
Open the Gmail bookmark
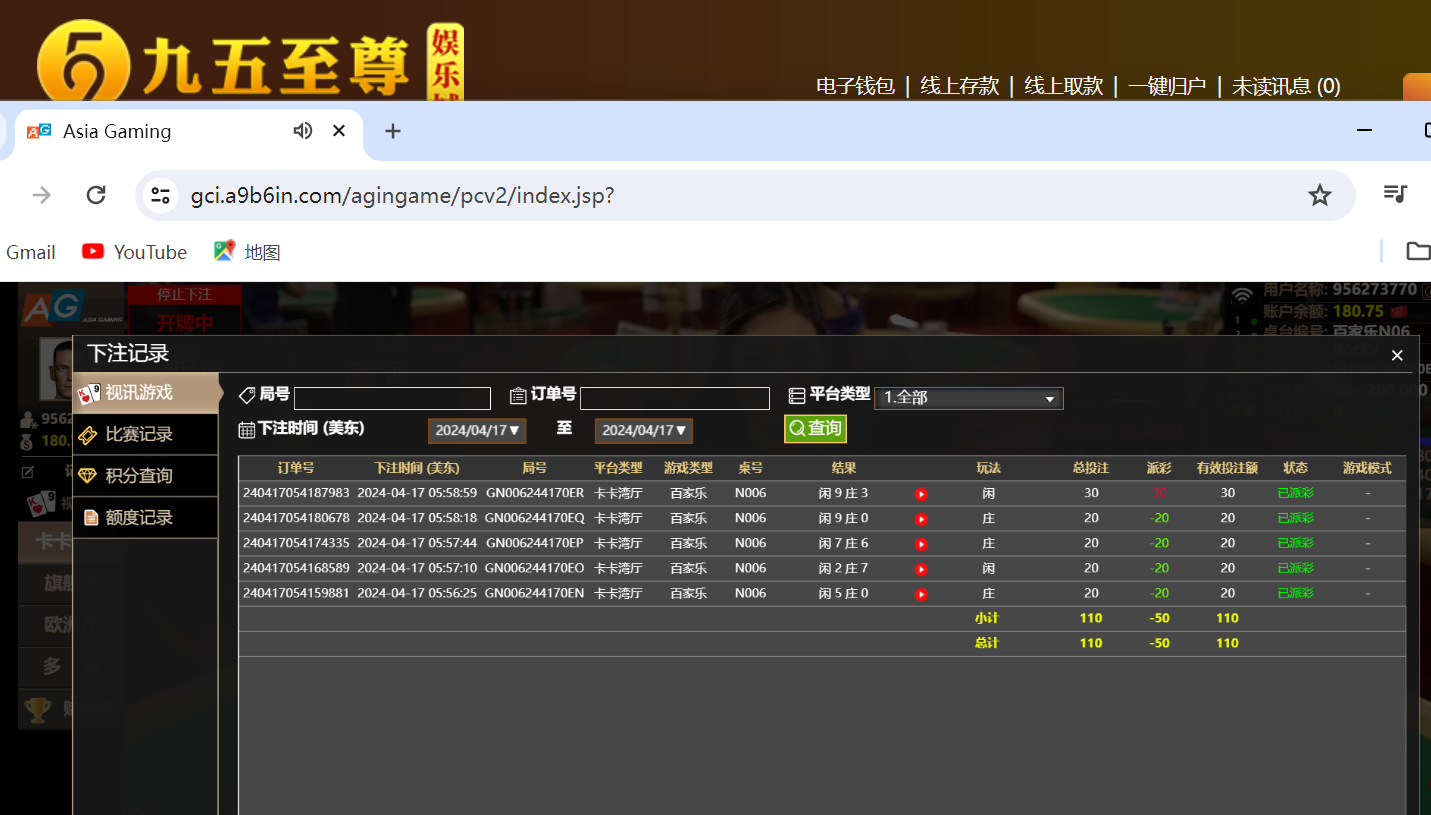[x=31, y=252]
